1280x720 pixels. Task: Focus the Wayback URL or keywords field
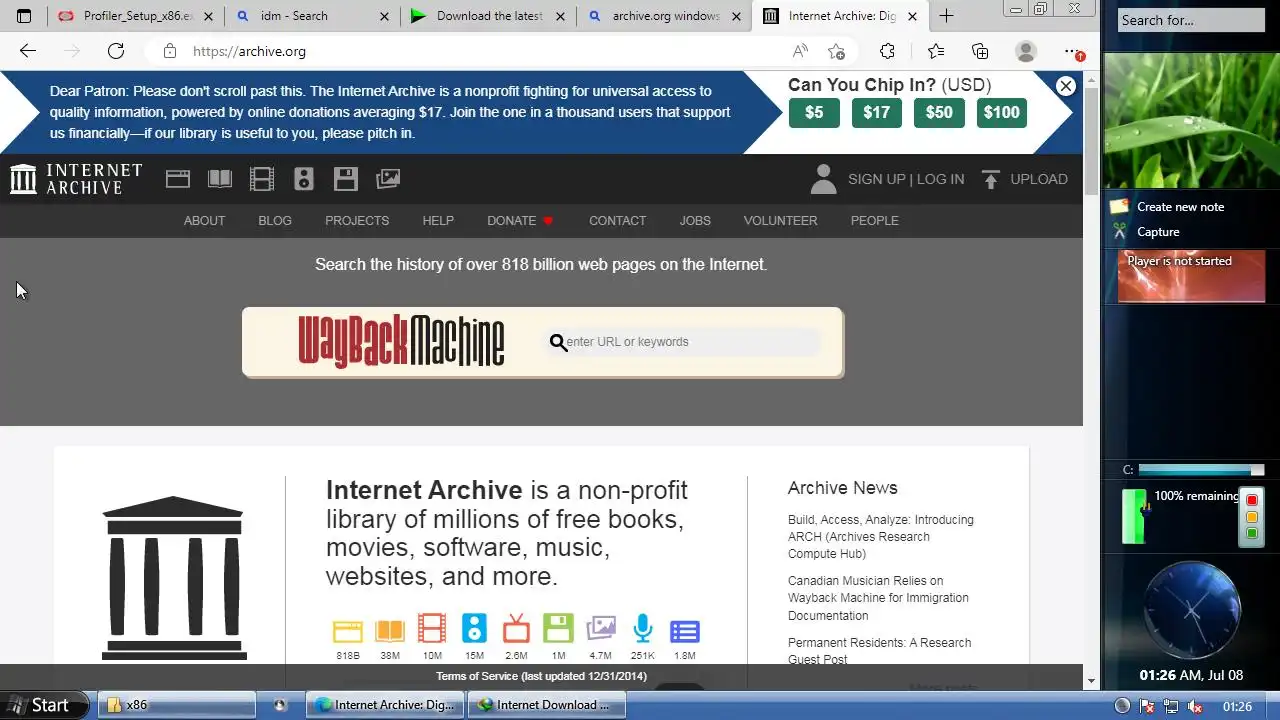pos(684,342)
